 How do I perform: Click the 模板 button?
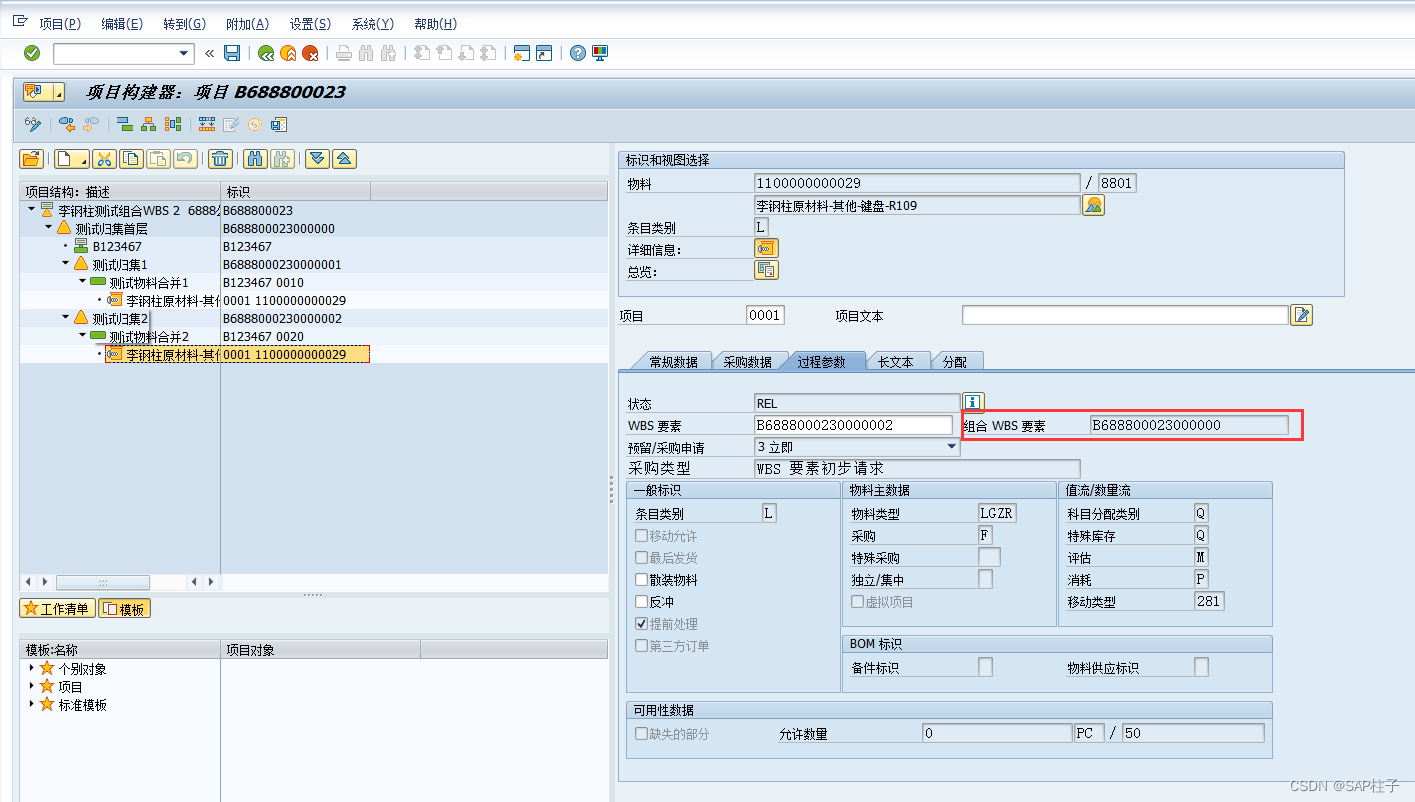coord(124,609)
